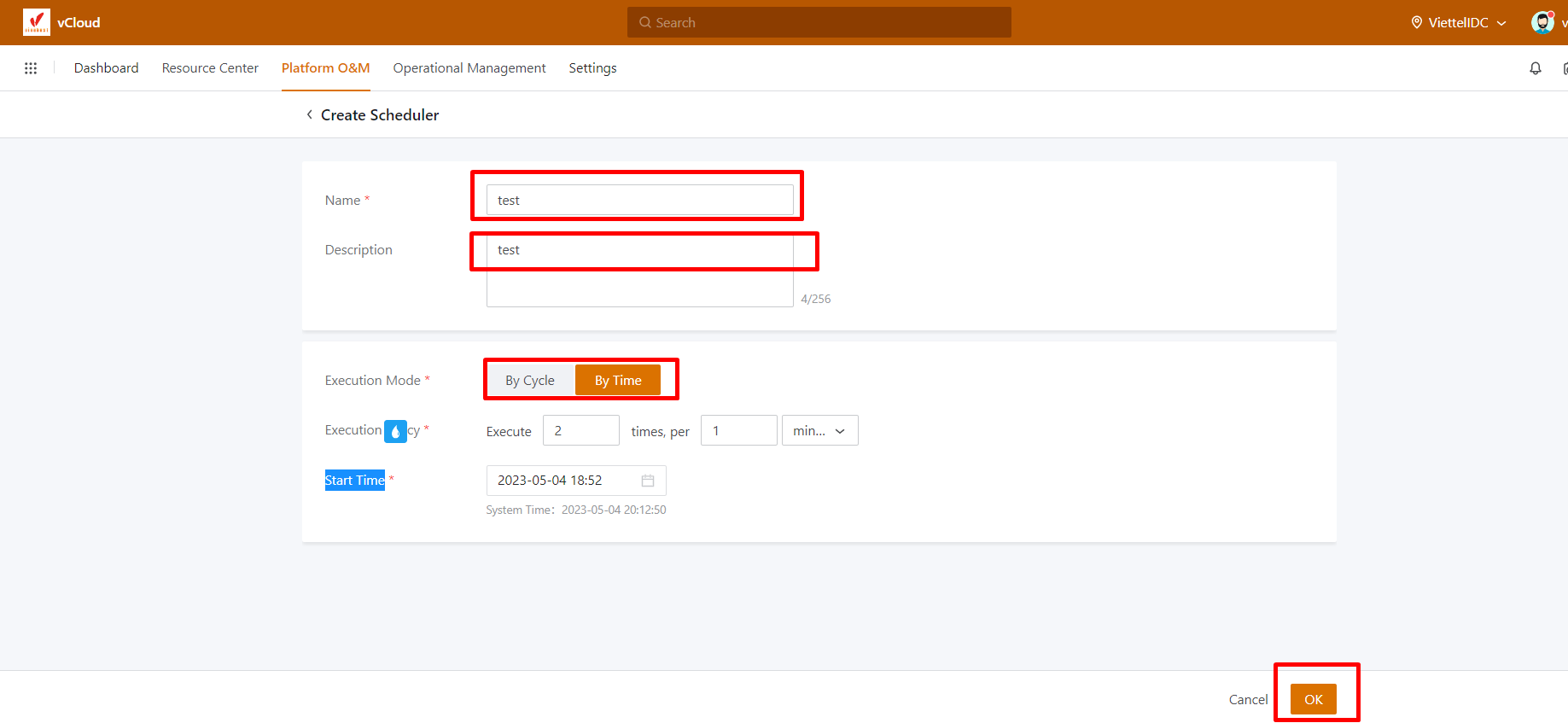Click the Cancel button

click(1248, 699)
